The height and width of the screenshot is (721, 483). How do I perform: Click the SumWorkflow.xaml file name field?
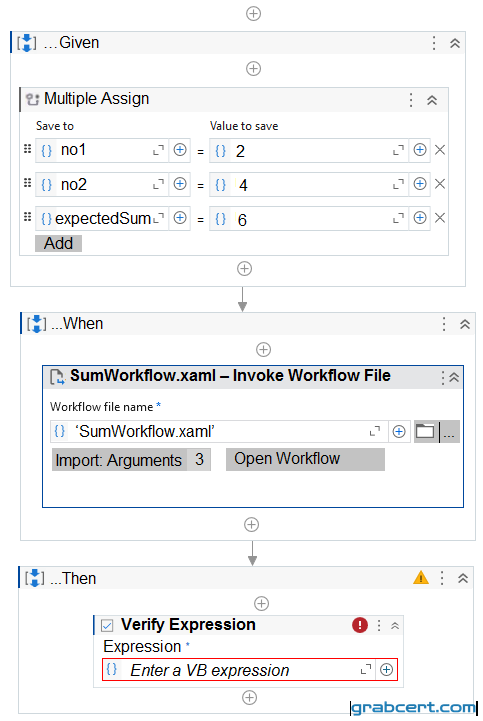(x=219, y=431)
